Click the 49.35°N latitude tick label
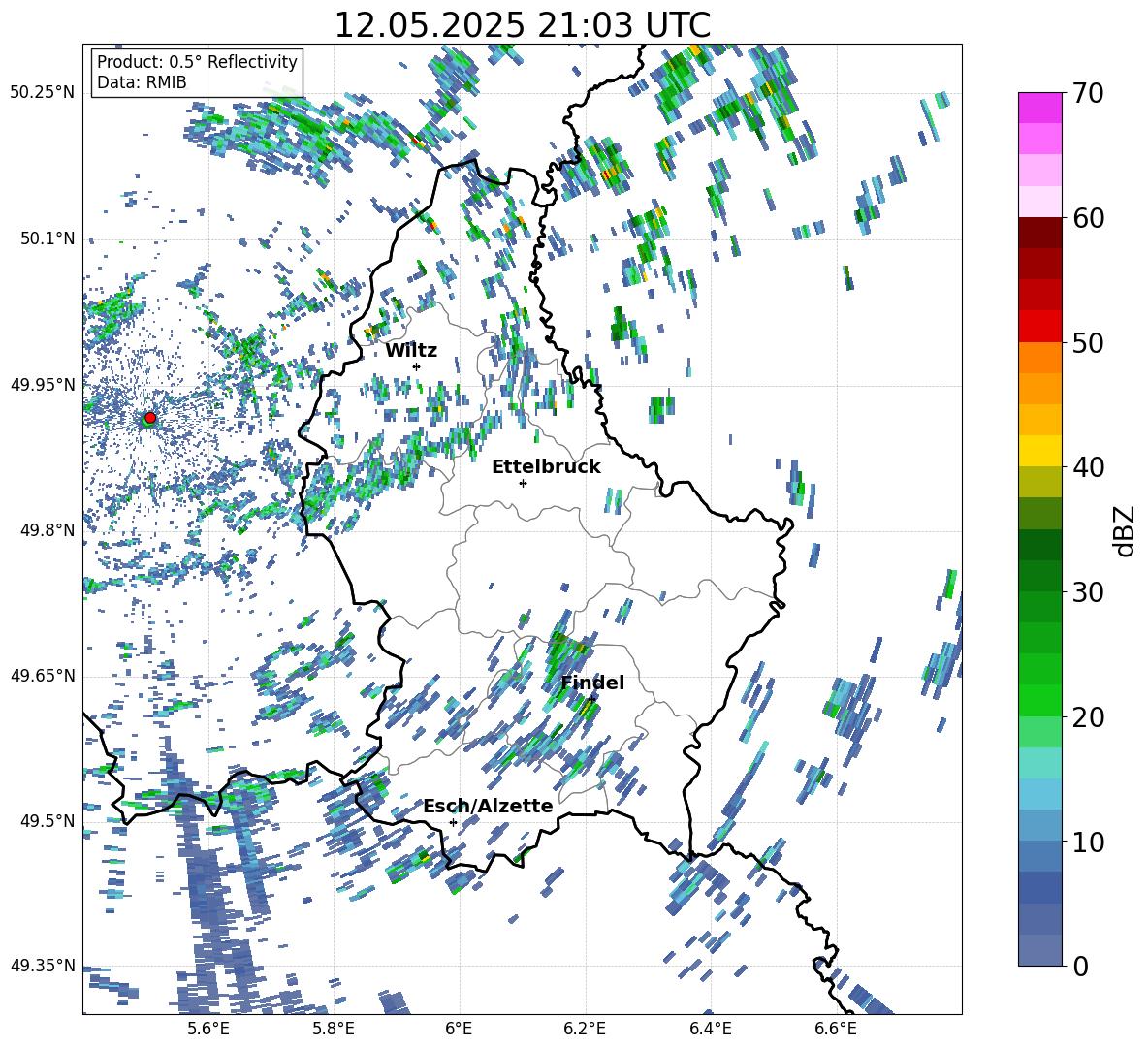Image resolution: width=1148 pixels, height=1048 pixels. tap(43, 966)
